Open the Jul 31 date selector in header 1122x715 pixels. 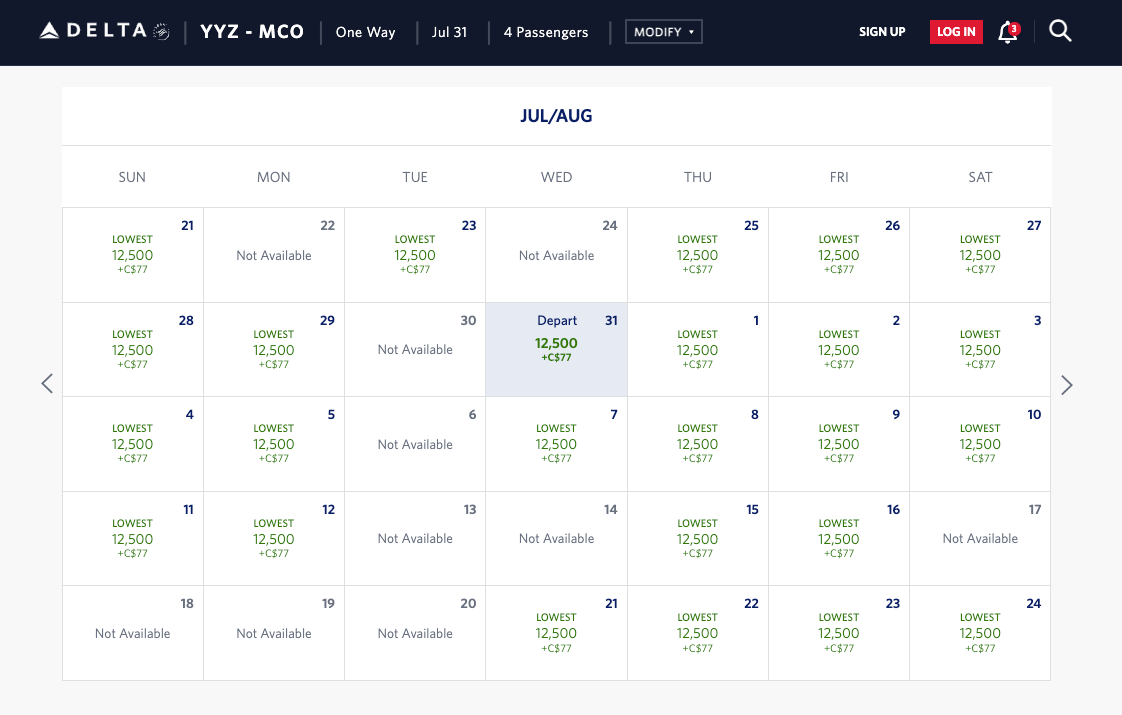tap(450, 31)
